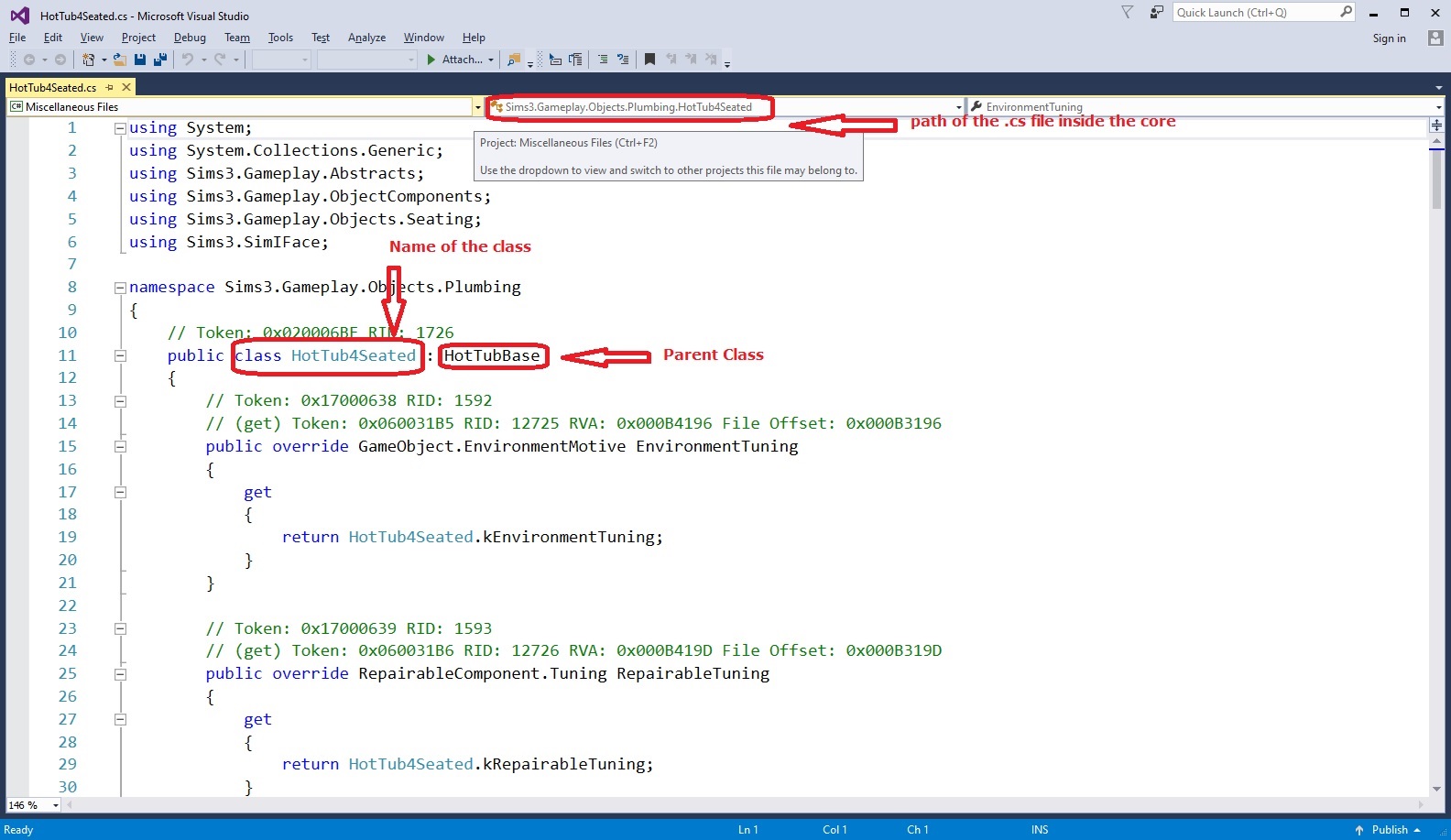1451x840 pixels.
Task: Click the Sign in link
Action: 1389,38
